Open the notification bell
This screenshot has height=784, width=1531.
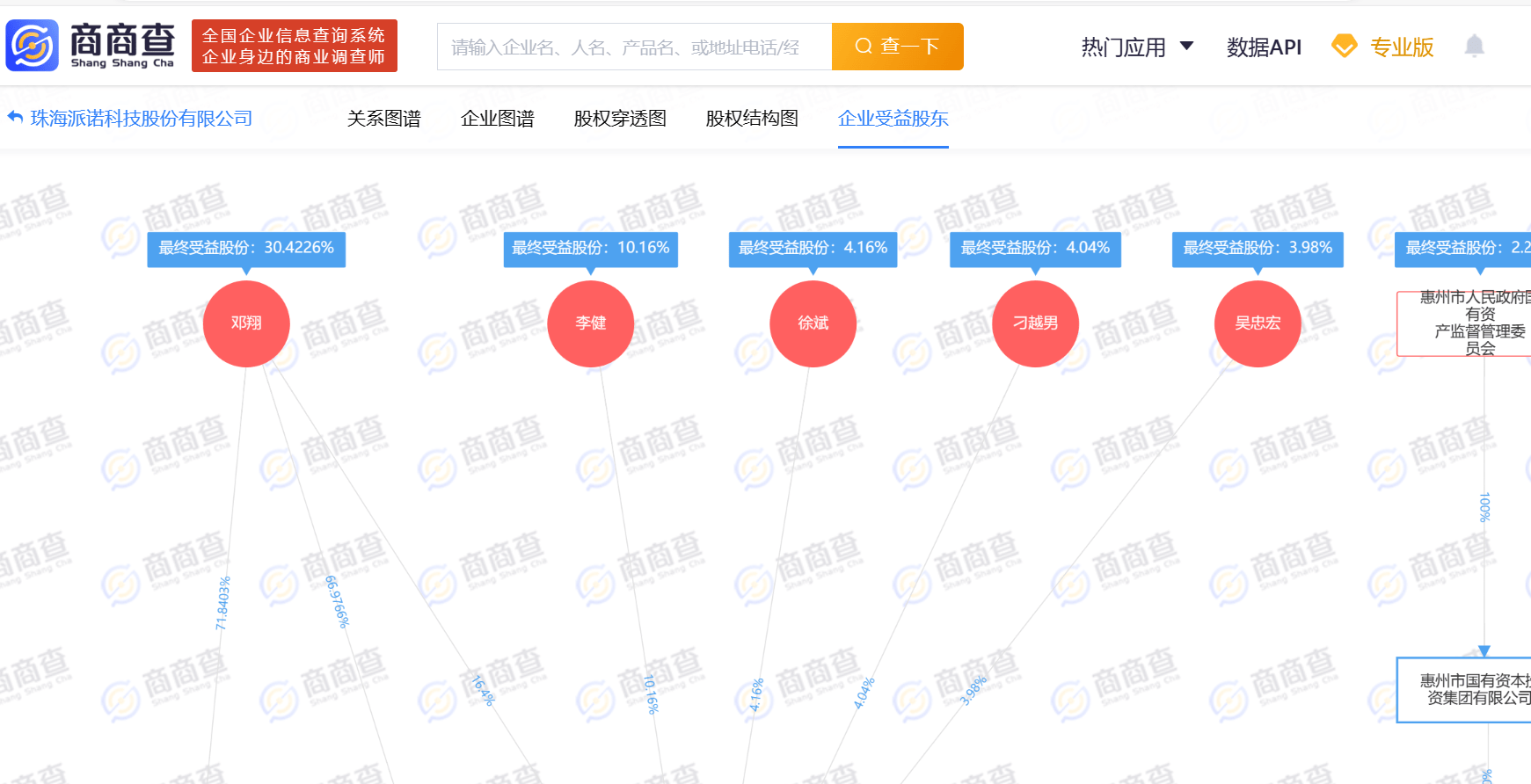1475,46
